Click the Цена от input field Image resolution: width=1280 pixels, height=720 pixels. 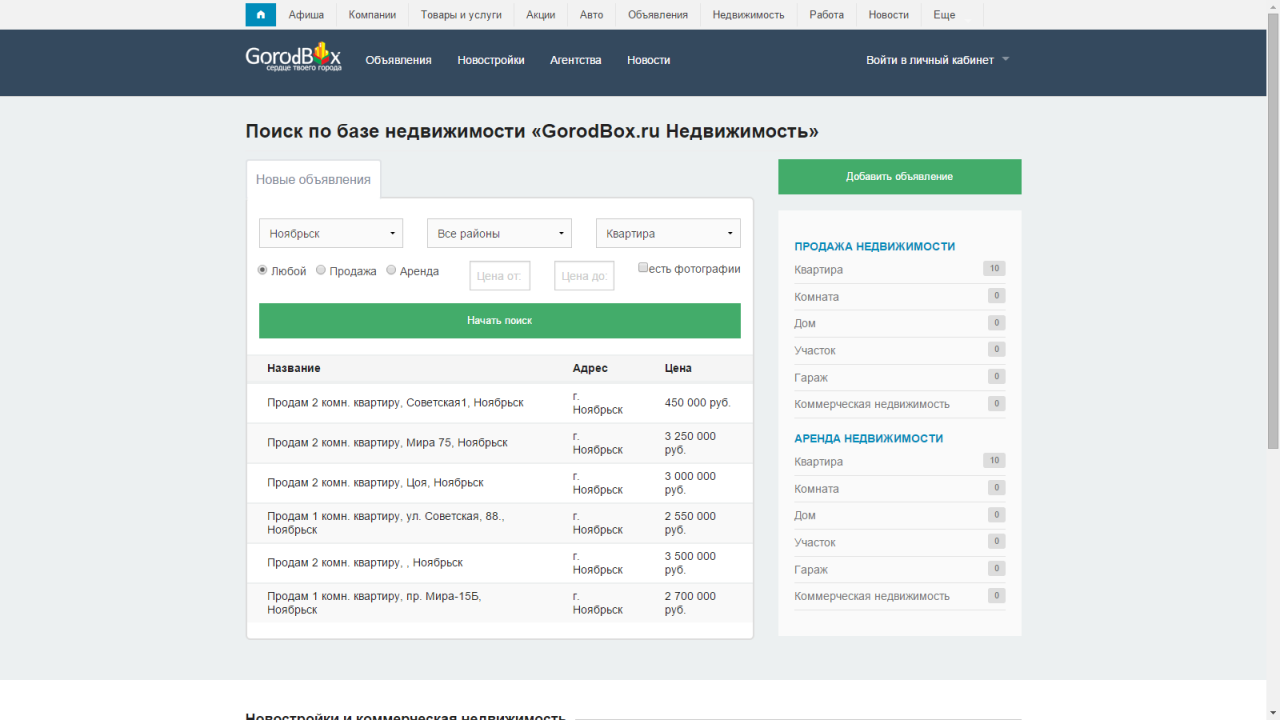coord(500,276)
